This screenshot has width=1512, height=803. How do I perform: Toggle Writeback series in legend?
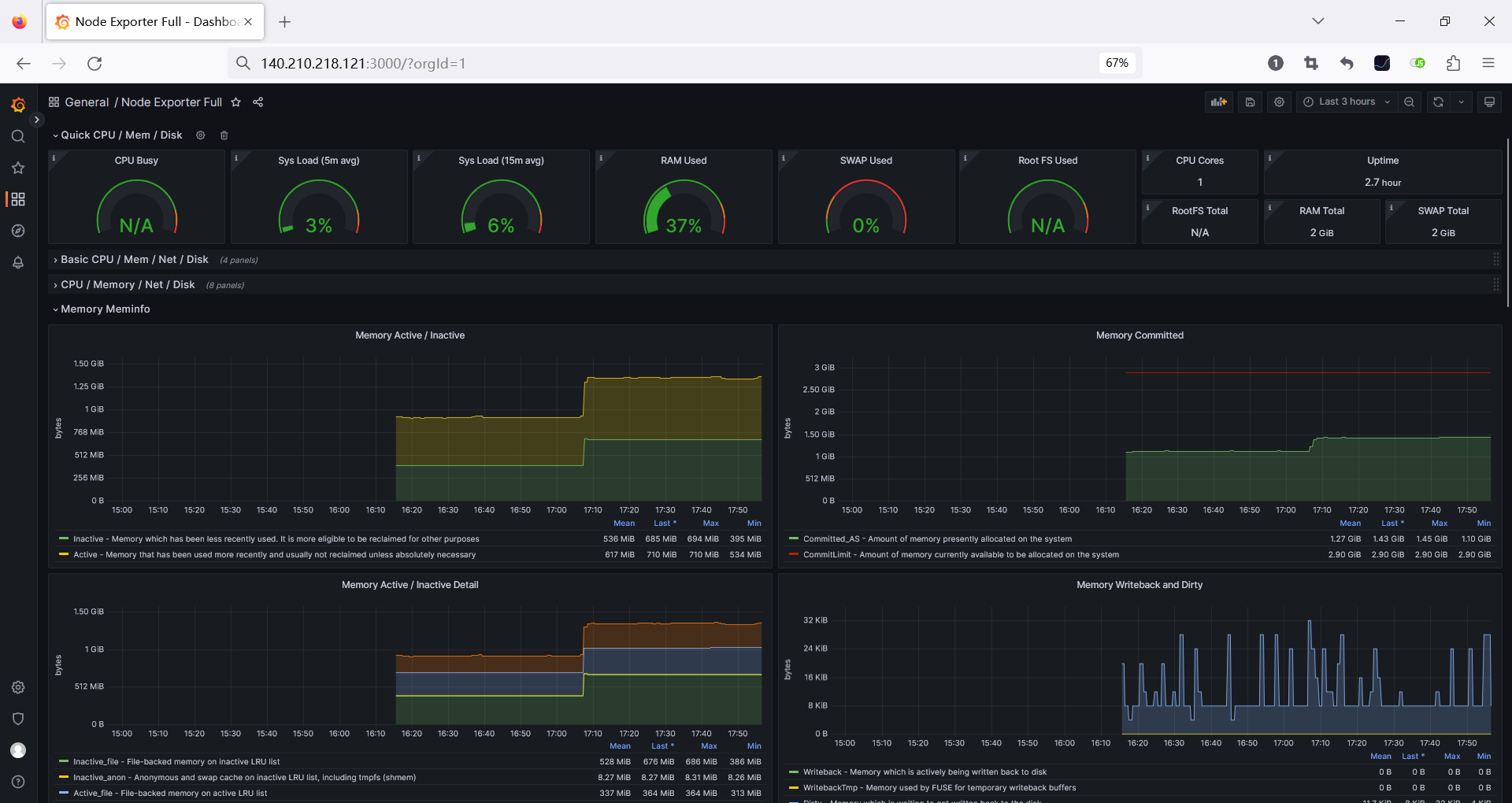tap(925, 772)
